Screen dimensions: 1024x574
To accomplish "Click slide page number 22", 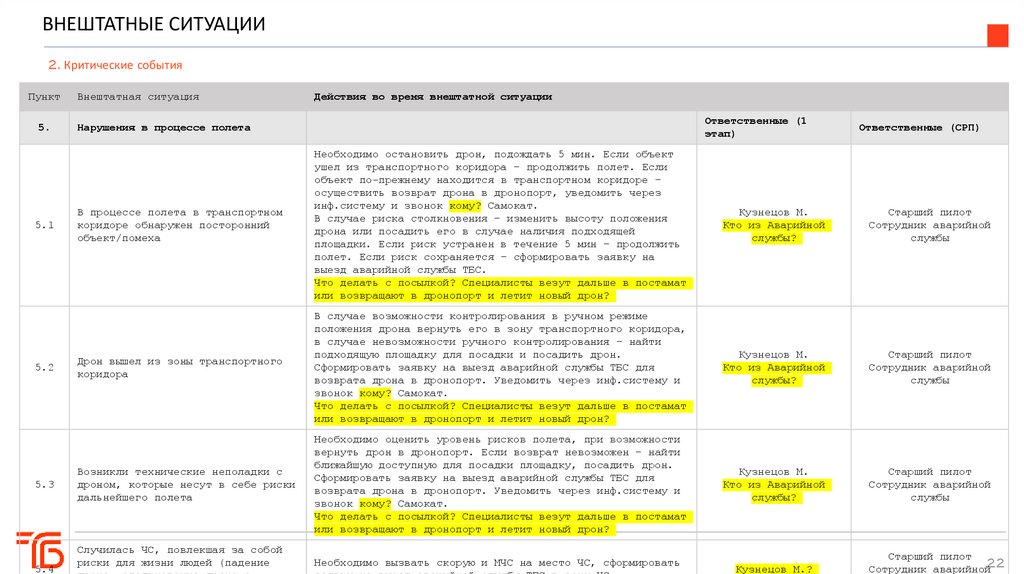I will tap(995, 562).
